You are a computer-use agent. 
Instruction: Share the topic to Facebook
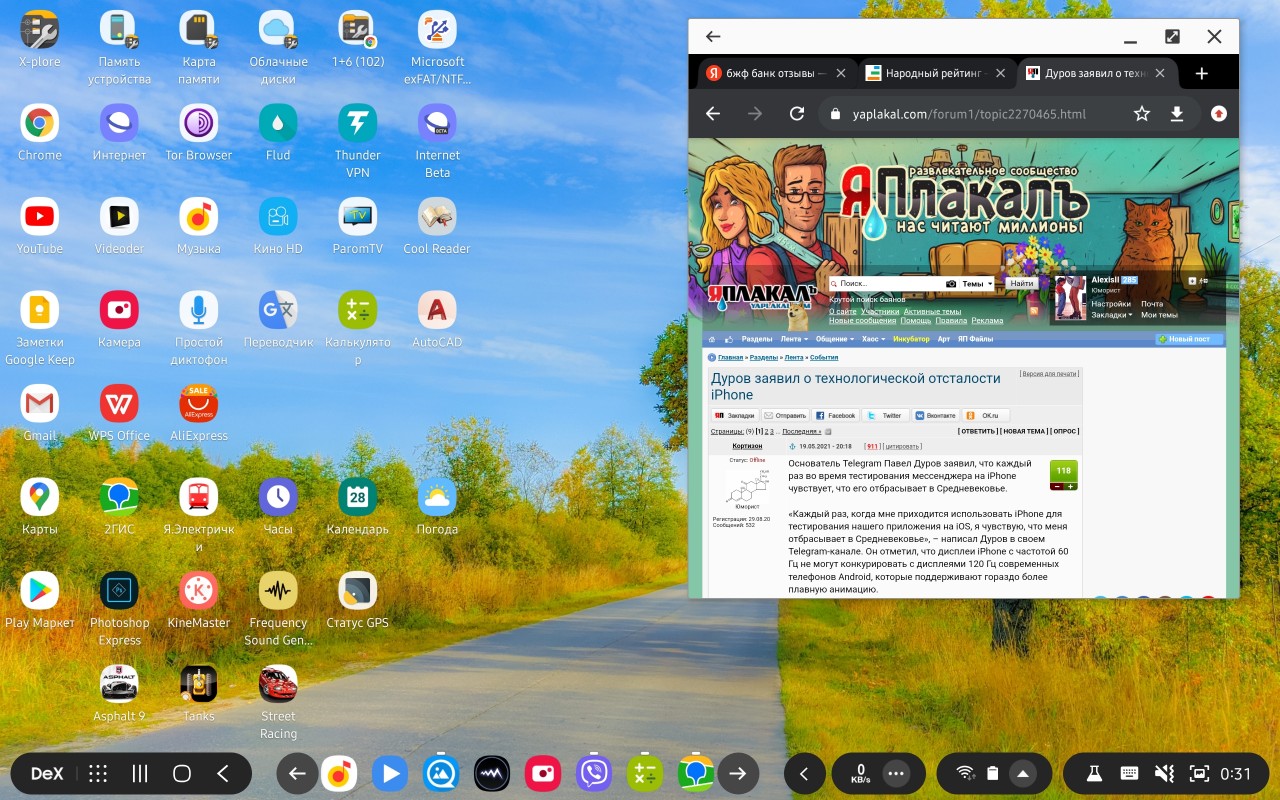pyautogui.click(x=834, y=415)
